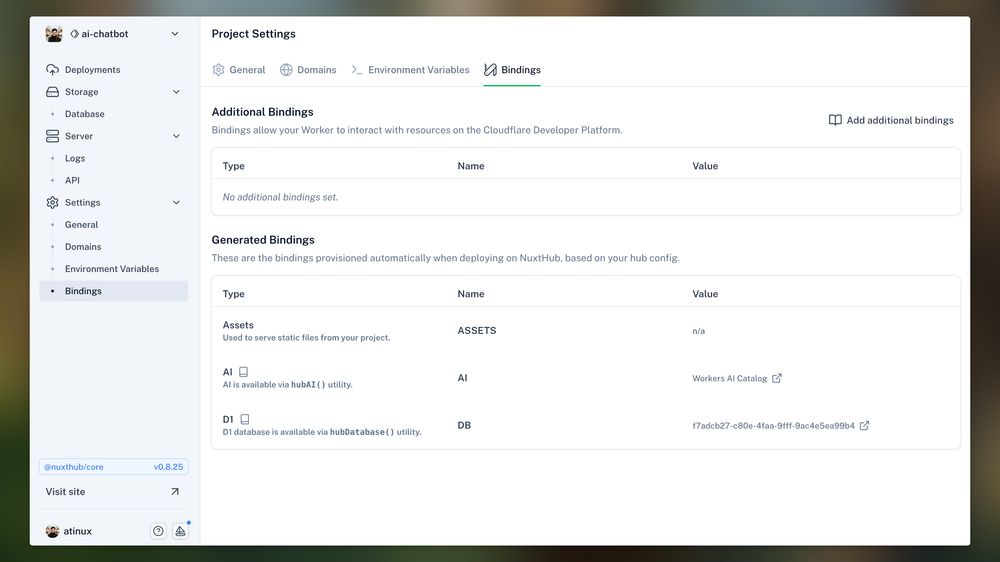Click the Server stack icon
Screen dimensions: 1000x562
pos(52,136)
